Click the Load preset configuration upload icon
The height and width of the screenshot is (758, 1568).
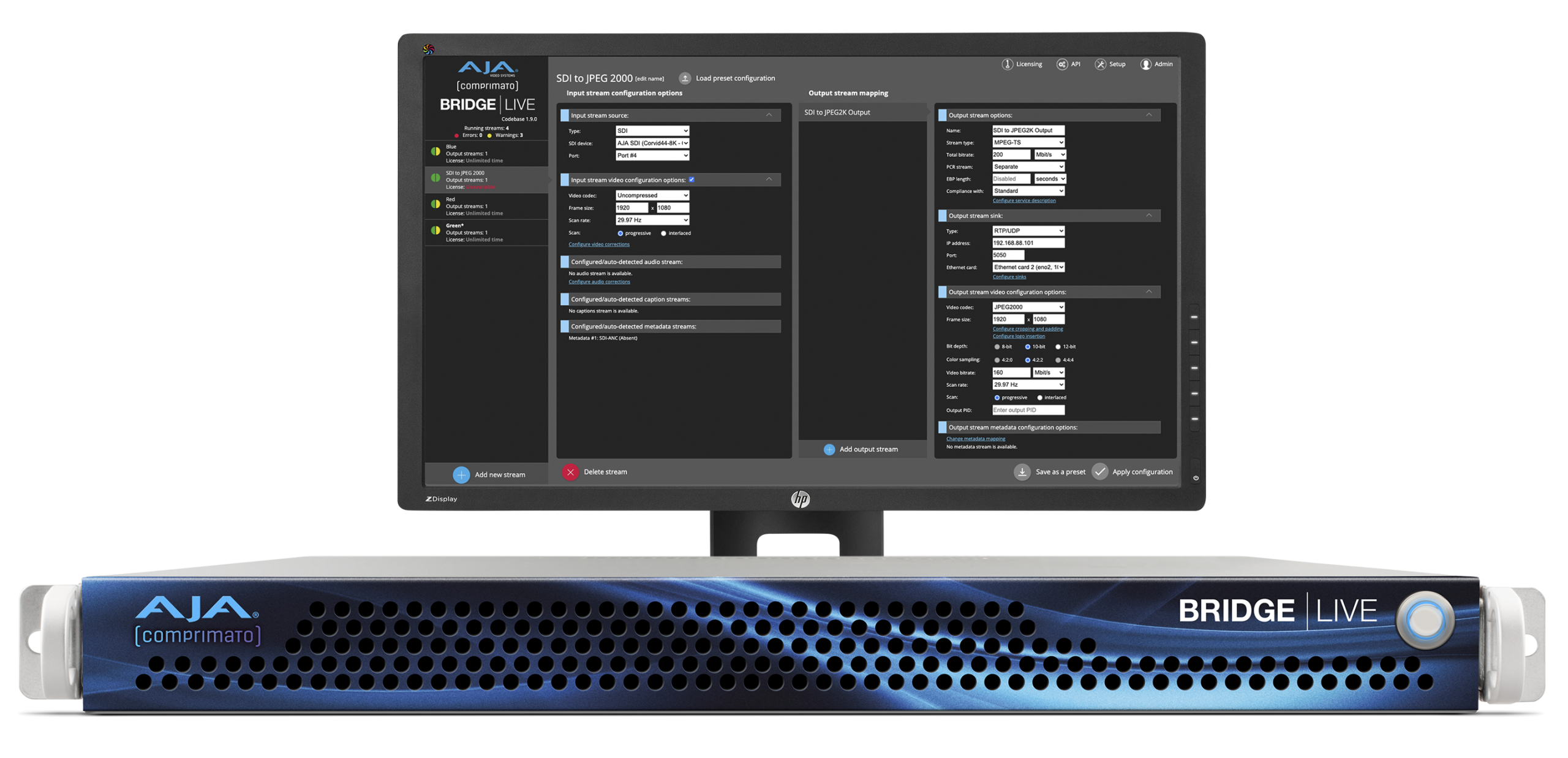point(685,78)
